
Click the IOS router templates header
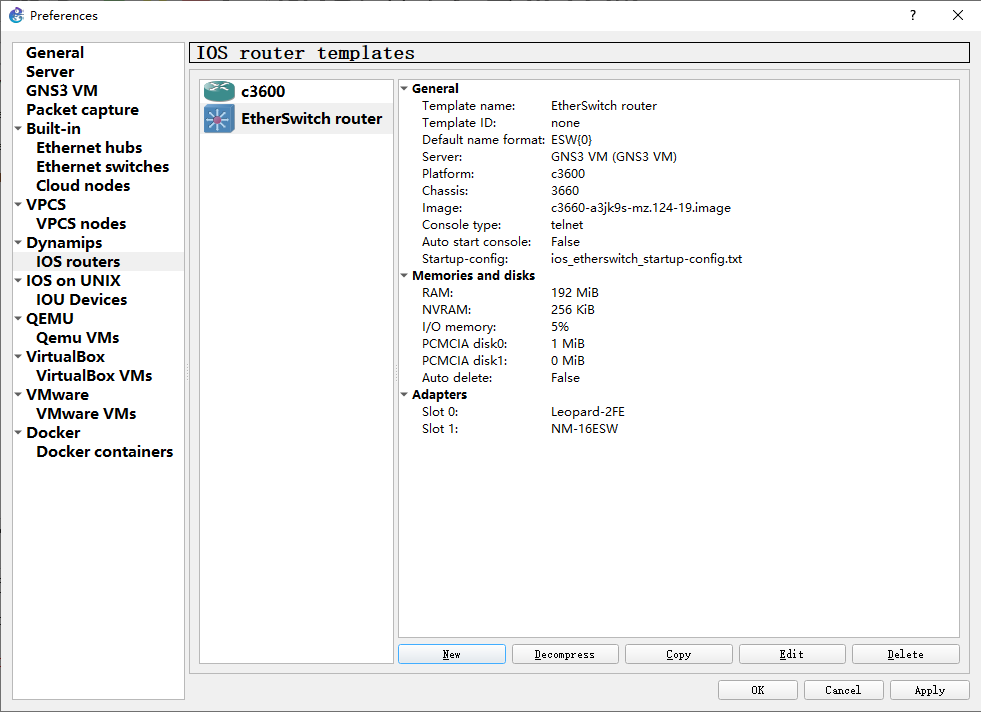[579, 53]
